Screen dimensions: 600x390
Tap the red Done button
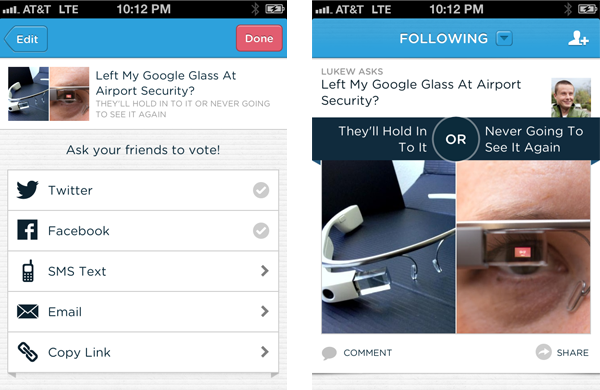pos(259,38)
